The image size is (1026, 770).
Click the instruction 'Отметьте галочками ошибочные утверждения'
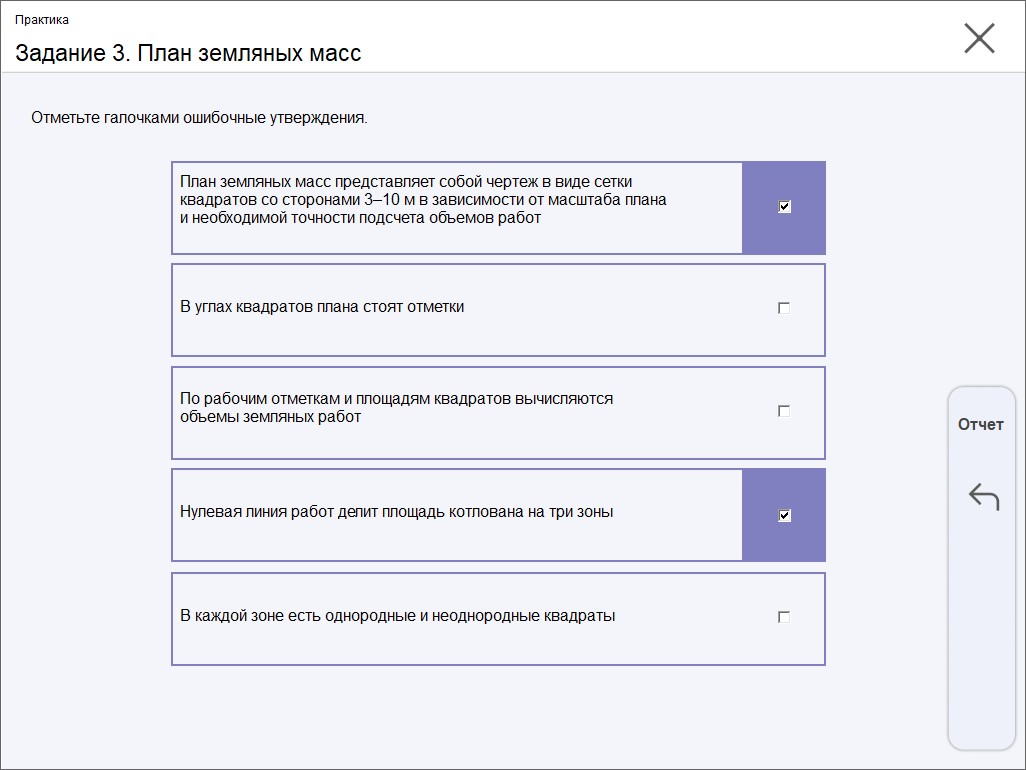[x=199, y=118]
